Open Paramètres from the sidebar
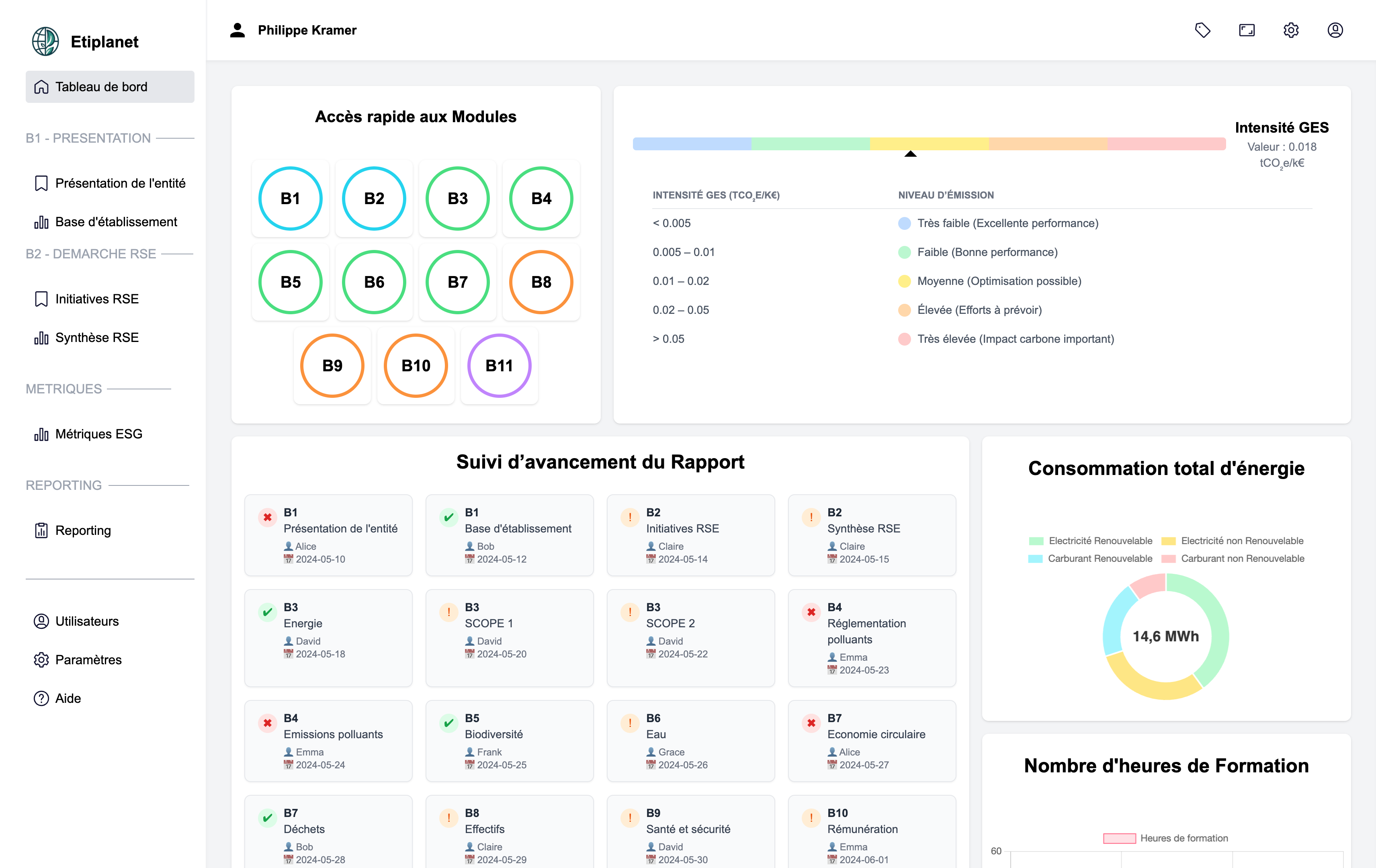This screenshot has width=1376, height=868. (88, 660)
